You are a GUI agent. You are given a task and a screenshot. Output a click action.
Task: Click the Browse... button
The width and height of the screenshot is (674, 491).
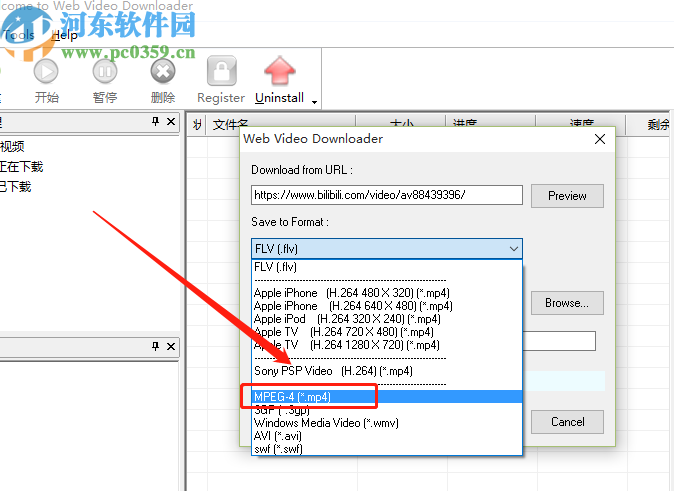(x=567, y=303)
